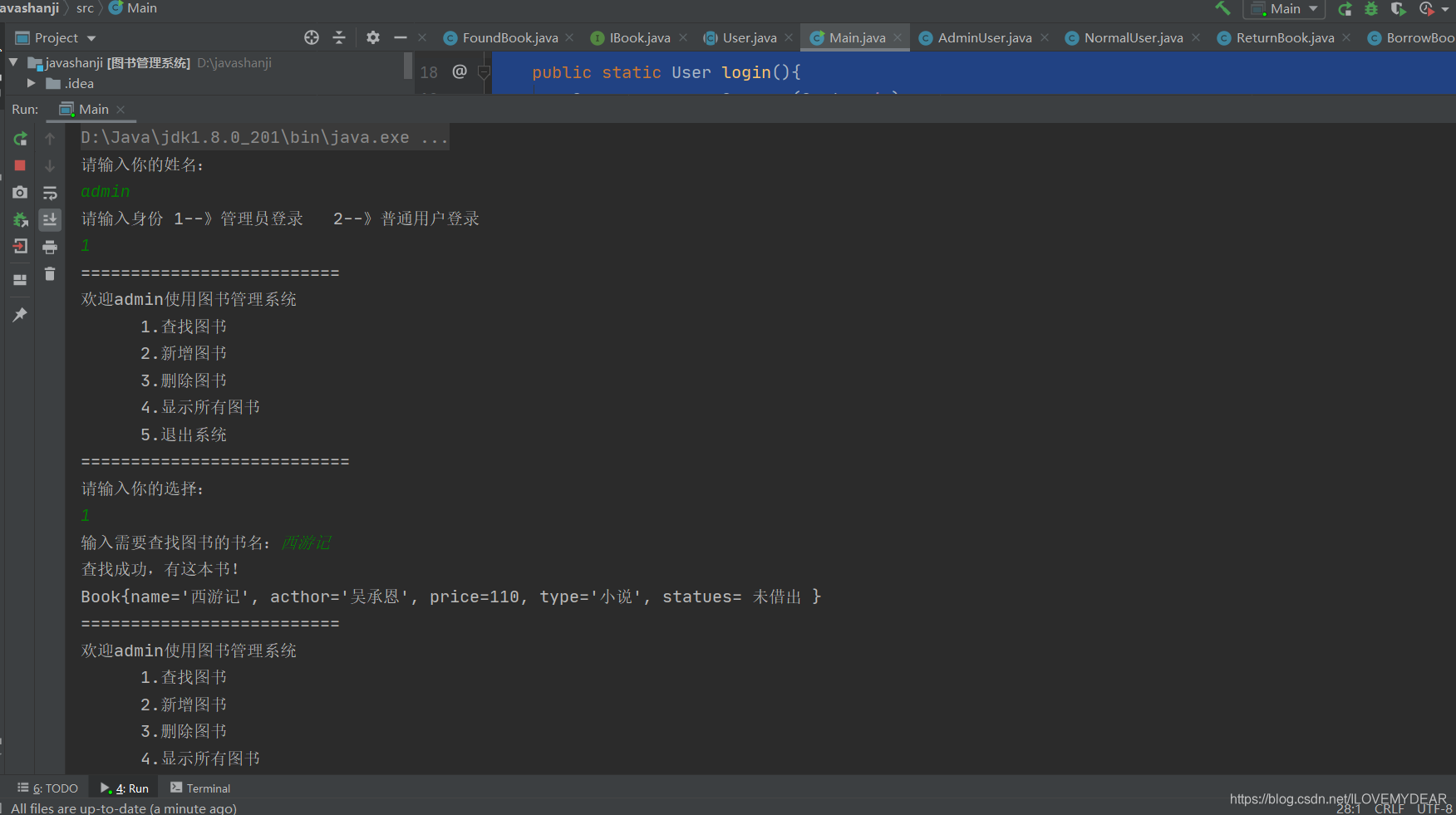Viewport: 1456px width, 815px height.
Task: Click the CRLF line separator status
Action: 1389,808
